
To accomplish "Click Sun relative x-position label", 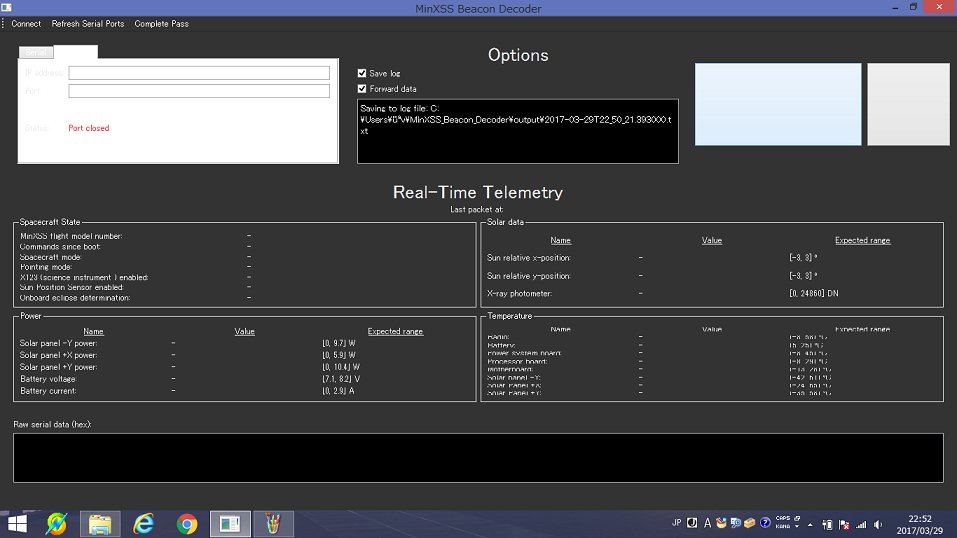I will tap(529, 258).
